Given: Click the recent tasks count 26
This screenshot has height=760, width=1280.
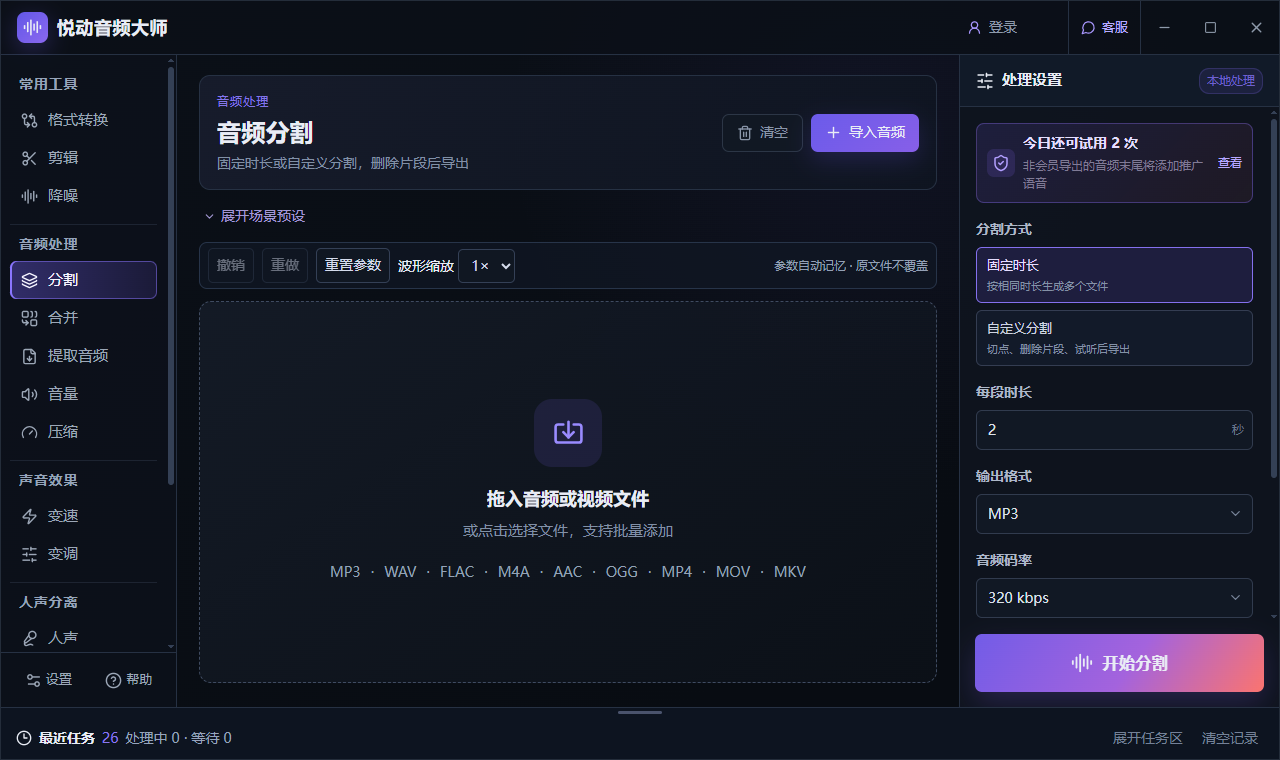Looking at the screenshot, I should [x=110, y=739].
